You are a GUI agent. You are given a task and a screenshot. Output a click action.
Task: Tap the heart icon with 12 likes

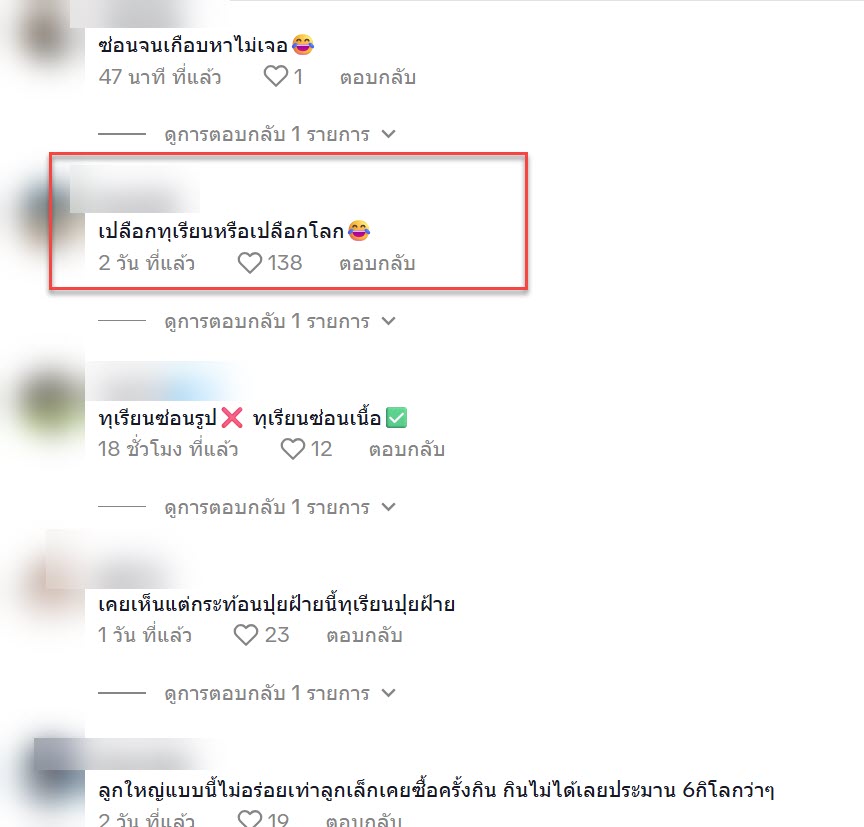pyautogui.click(x=293, y=449)
